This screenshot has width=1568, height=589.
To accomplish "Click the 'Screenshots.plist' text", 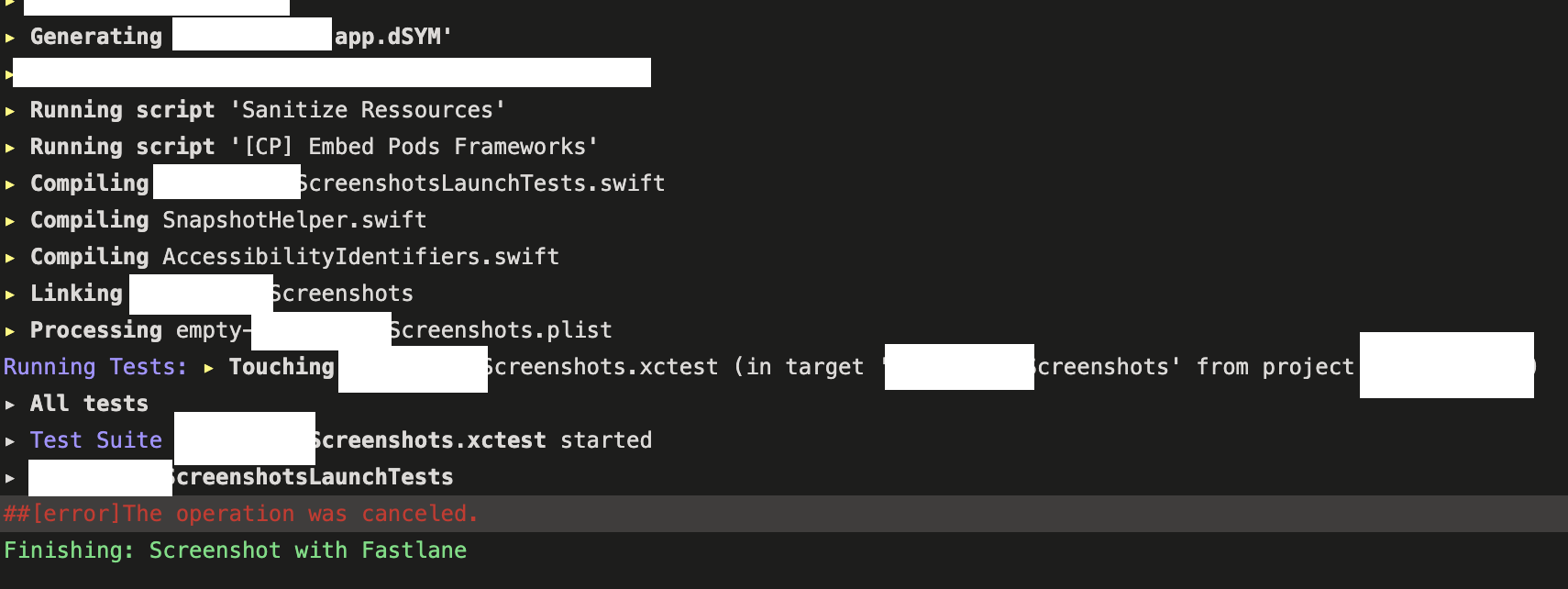I will pyautogui.click(x=502, y=330).
